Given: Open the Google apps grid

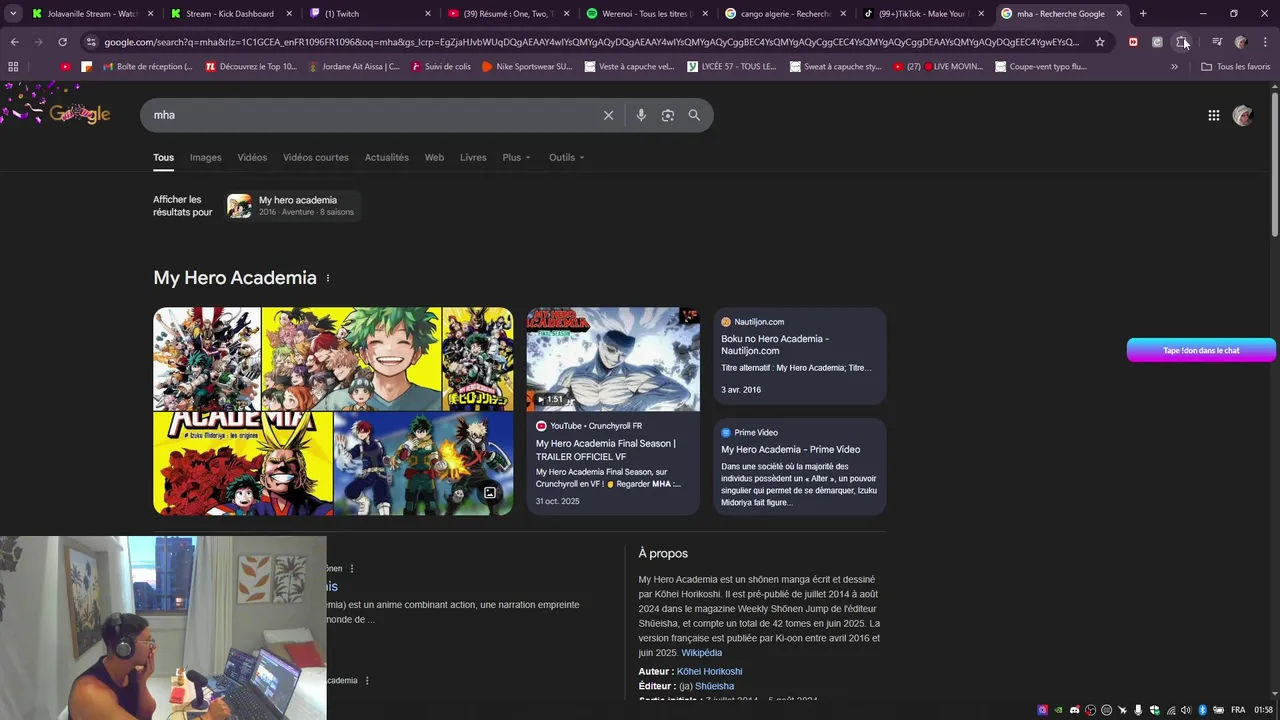Looking at the screenshot, I should click(x=1213, y=115).
